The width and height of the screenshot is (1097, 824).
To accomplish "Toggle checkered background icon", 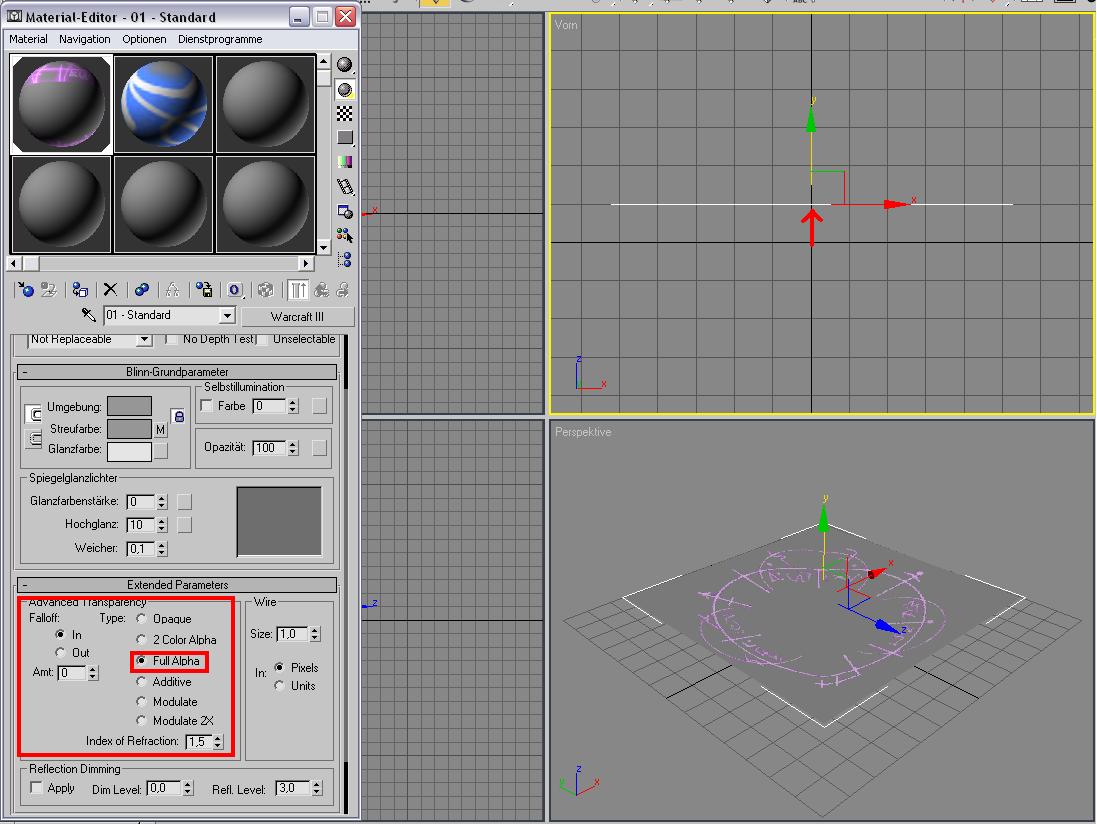I will 344,113.
